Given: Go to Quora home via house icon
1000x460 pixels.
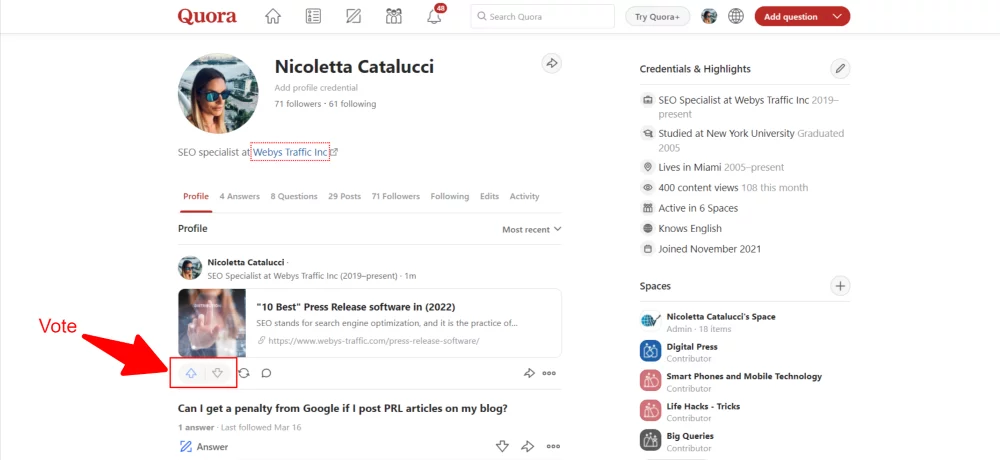Looking at the screenshot, I should point(273,17).
